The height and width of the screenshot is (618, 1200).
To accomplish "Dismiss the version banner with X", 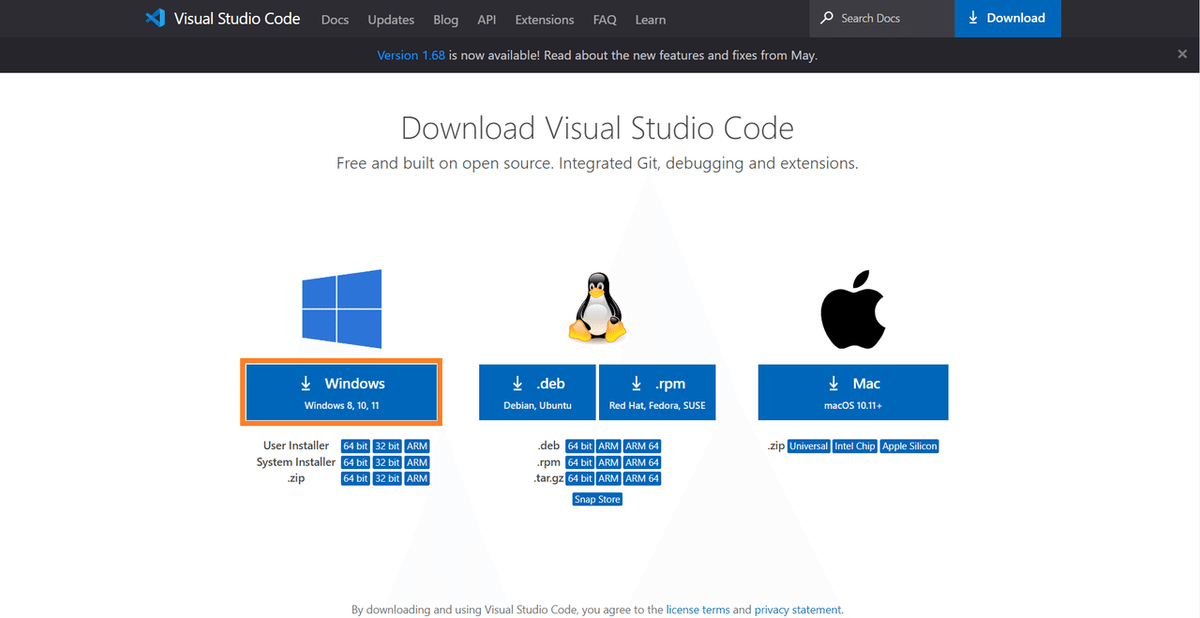I will 1182,55.
